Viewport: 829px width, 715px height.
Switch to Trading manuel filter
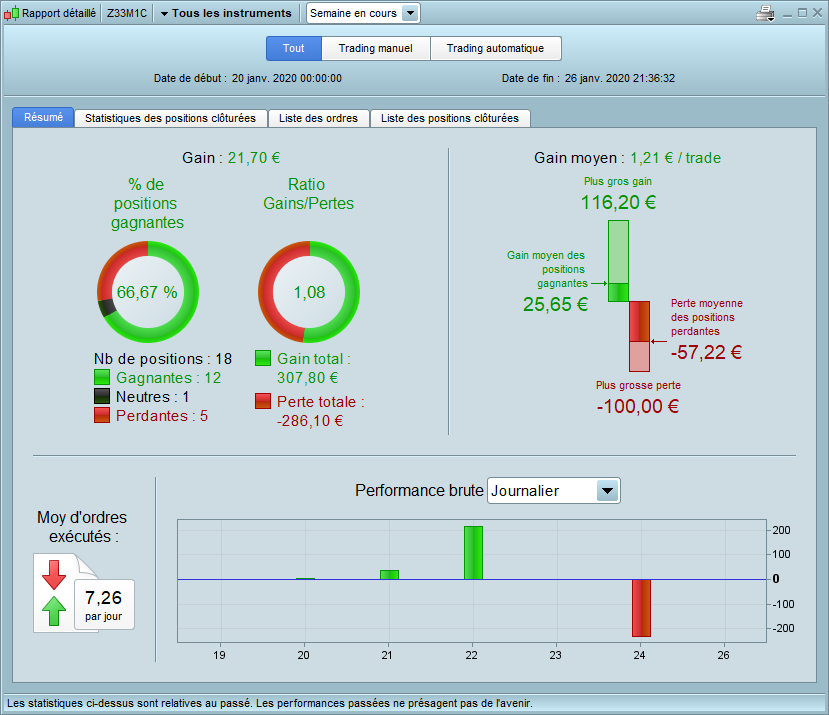coord(376,49)
